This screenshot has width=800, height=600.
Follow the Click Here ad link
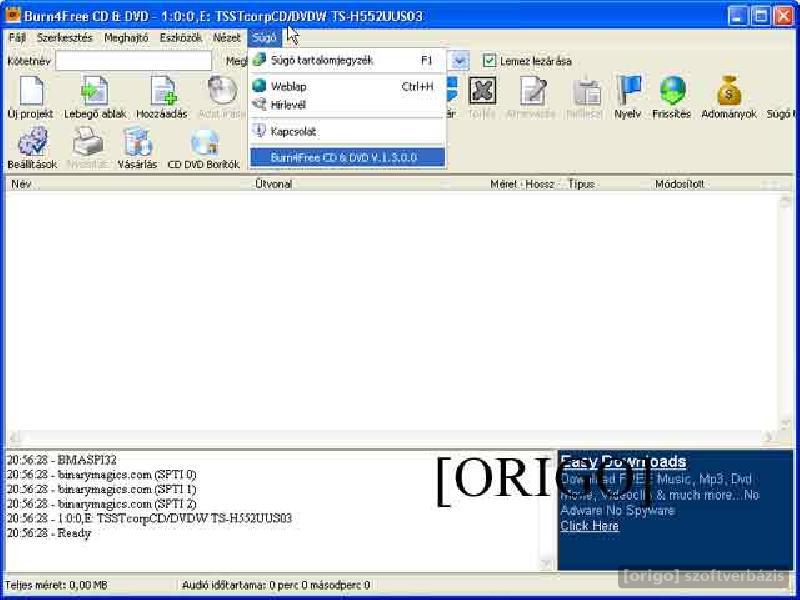pyautogui.click(x=589, y=526)
